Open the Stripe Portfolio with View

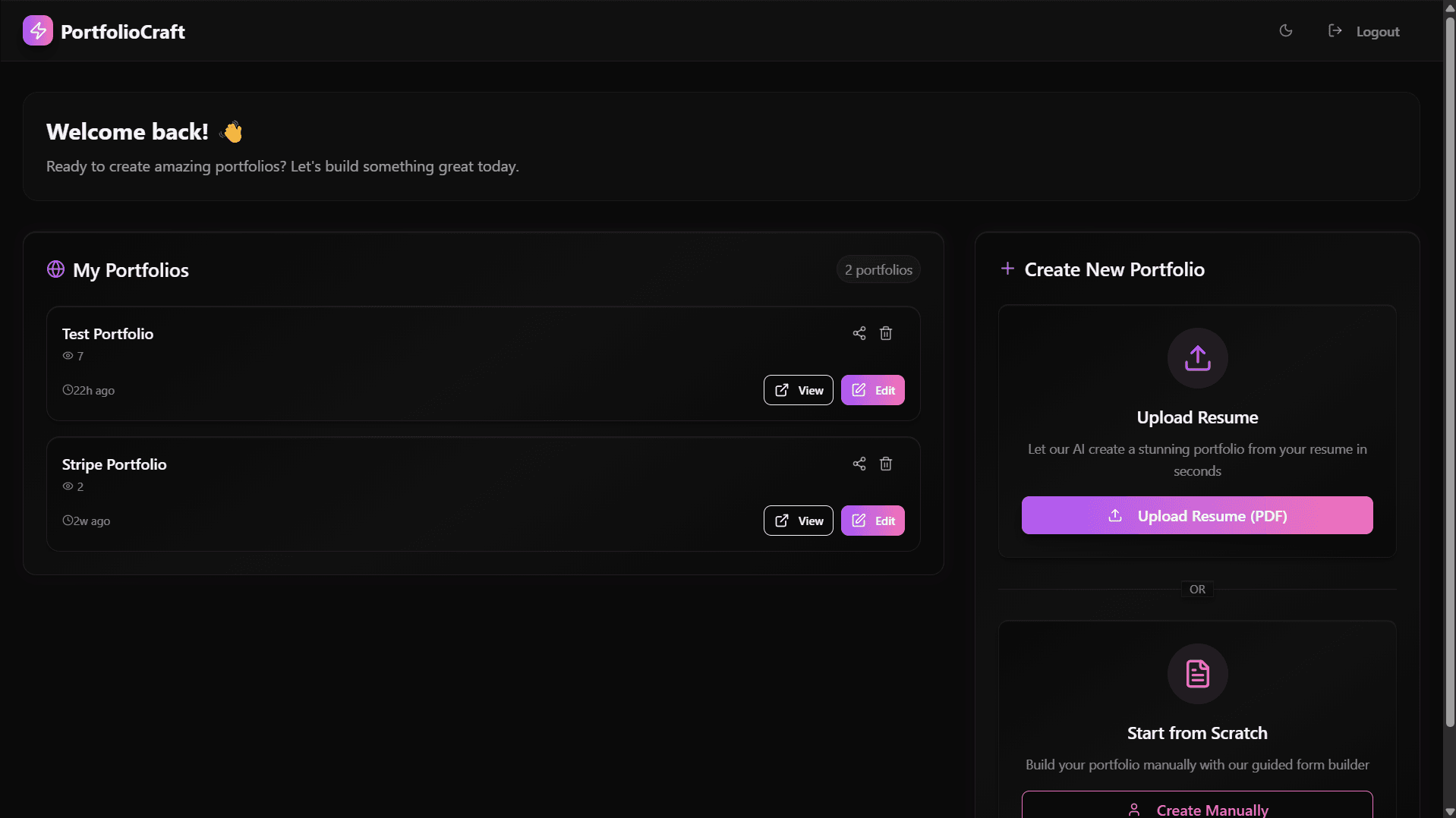pyautogui.click(x=798, y=521)
